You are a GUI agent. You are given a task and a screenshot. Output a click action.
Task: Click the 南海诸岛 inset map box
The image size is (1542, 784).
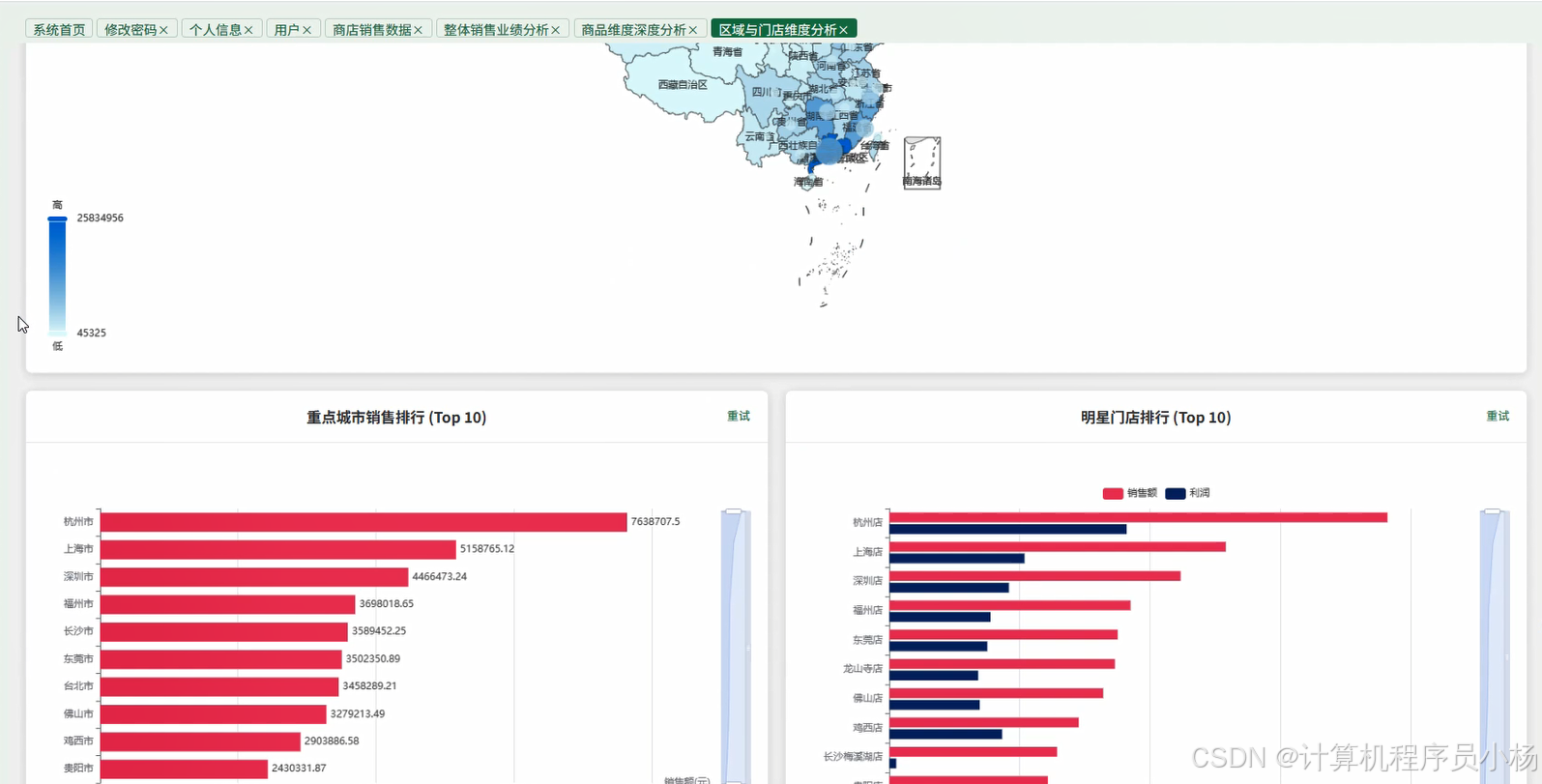[922, 162]
